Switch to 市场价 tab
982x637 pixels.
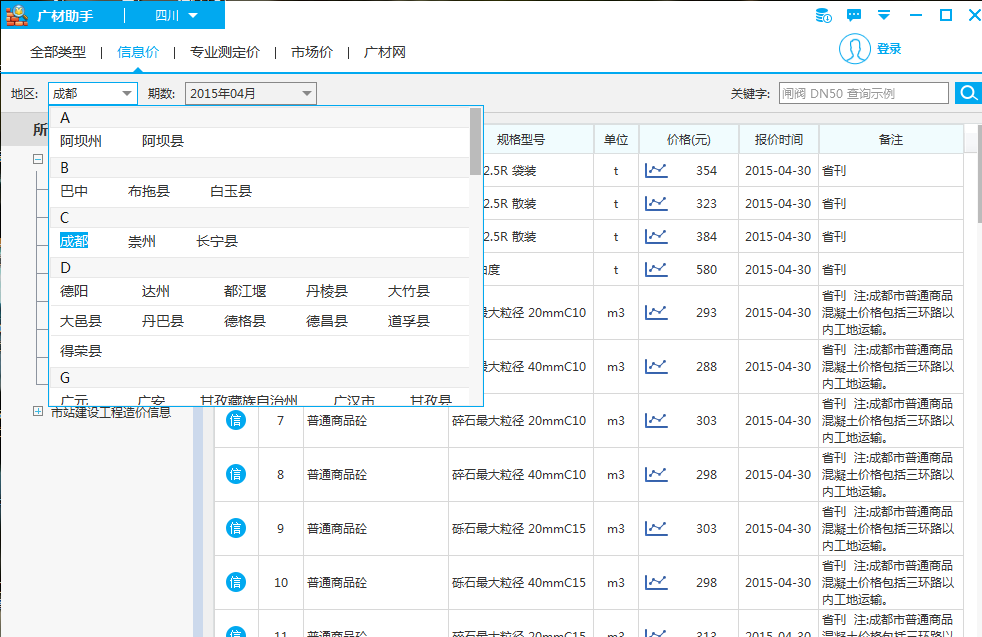[x=311, y=52]
